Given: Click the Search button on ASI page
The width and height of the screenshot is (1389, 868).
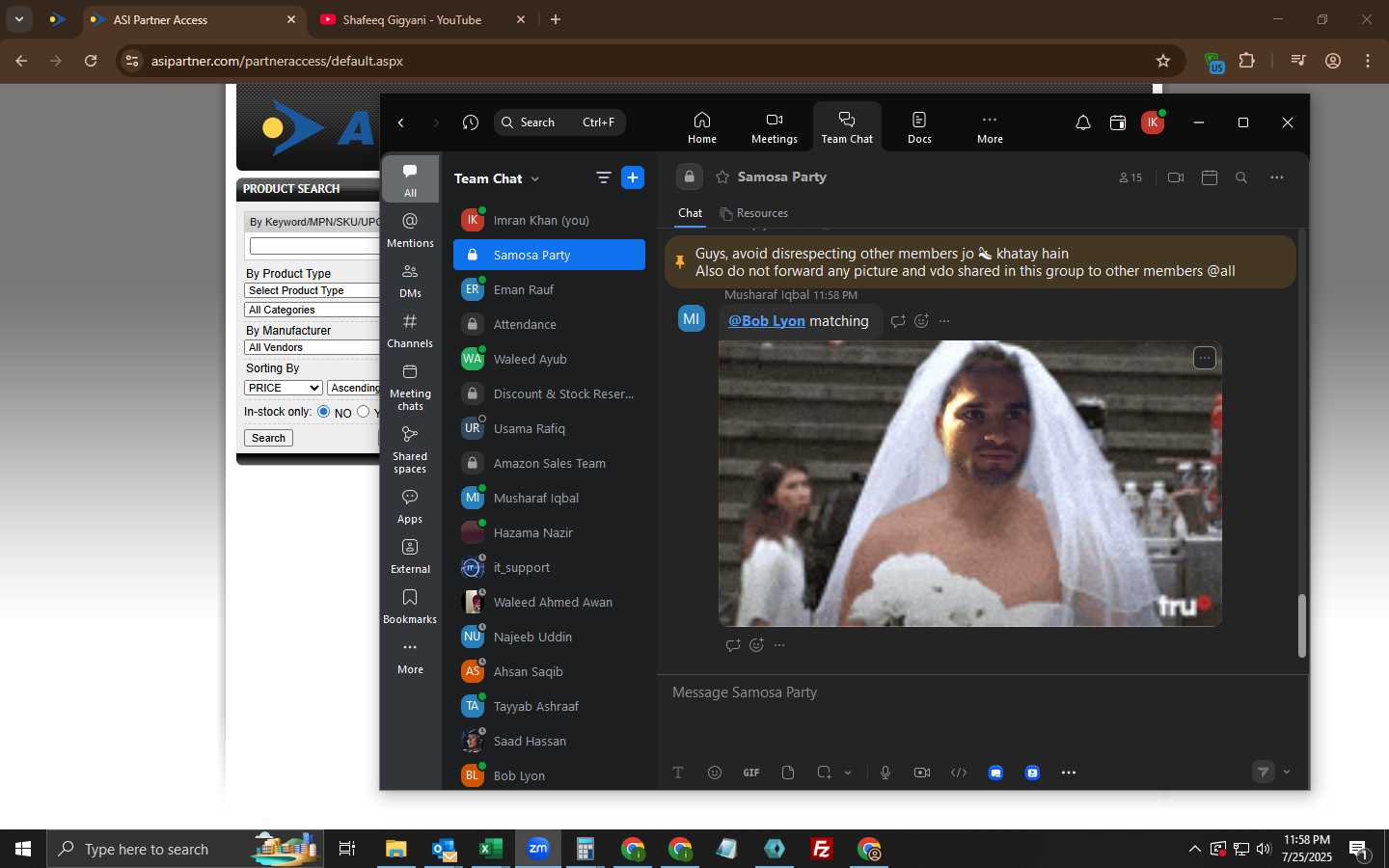Looking at the screenshot, I should tap(268, 438).
